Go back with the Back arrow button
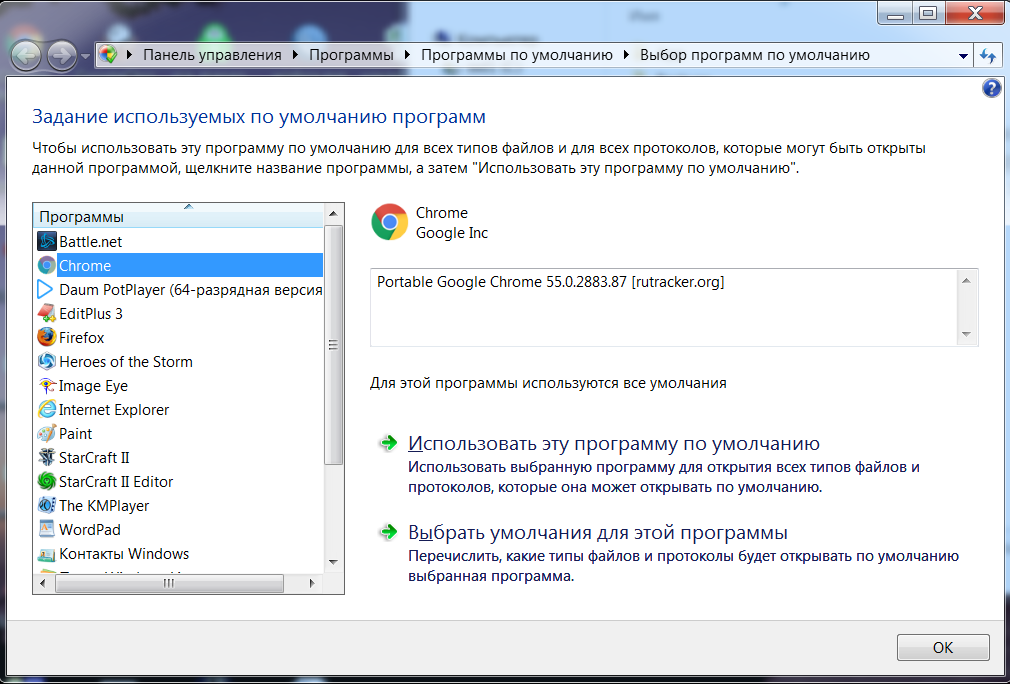This screenshot has width=1010, height=684. click(x=26, y=56)
